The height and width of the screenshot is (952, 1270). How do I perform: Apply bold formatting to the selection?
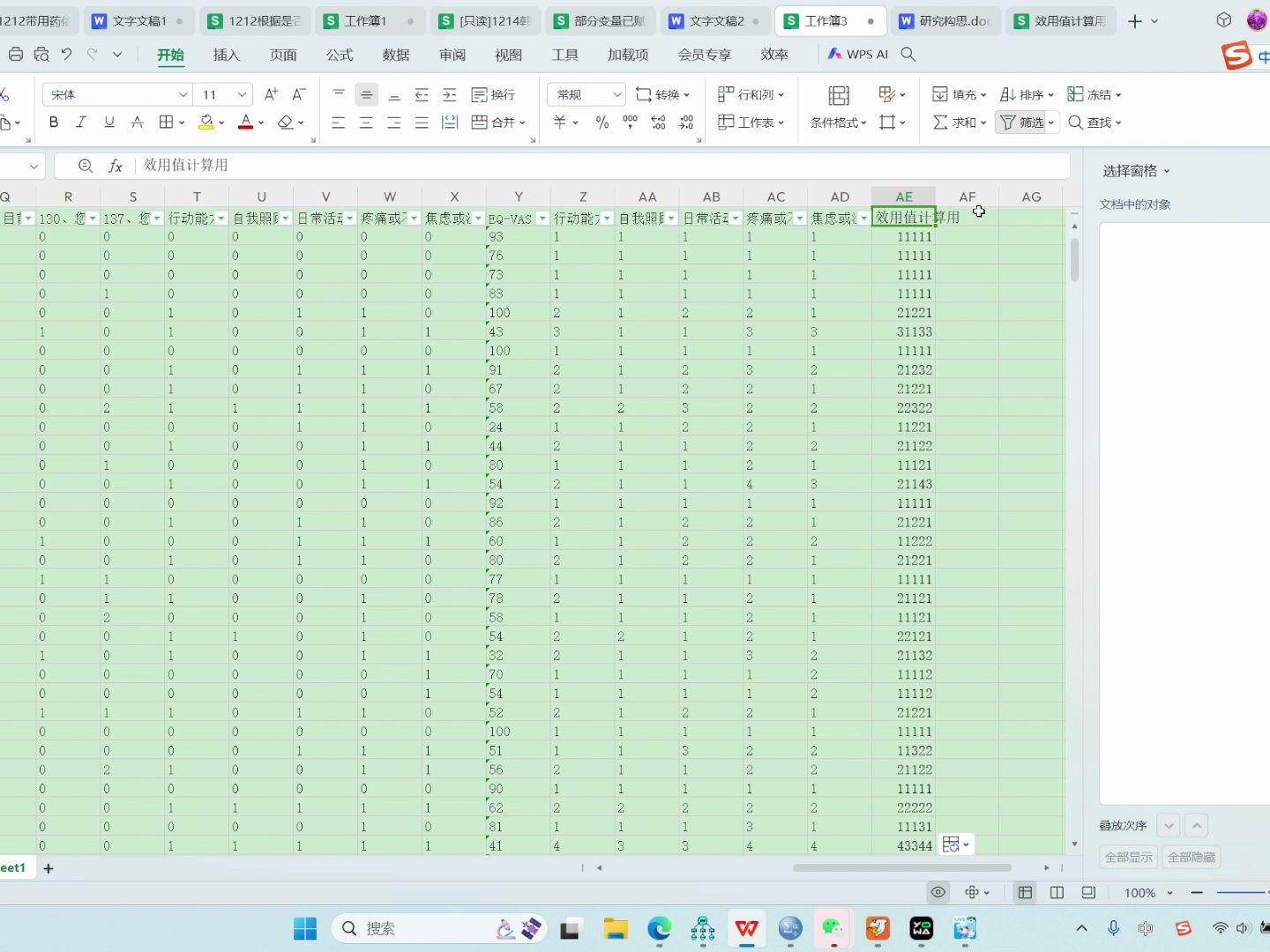coord(53,122)
